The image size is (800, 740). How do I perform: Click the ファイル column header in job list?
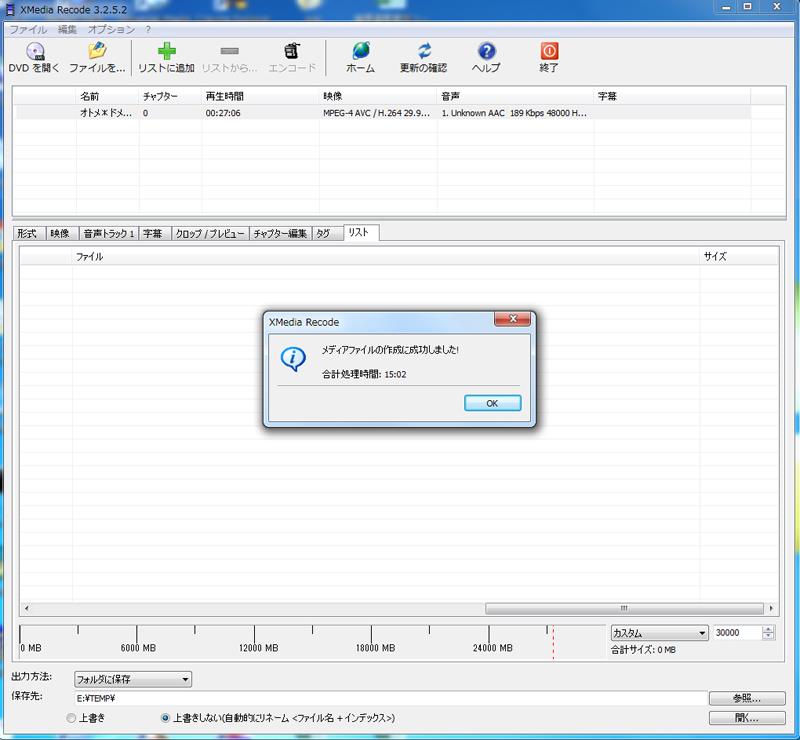tap(386, 257)
